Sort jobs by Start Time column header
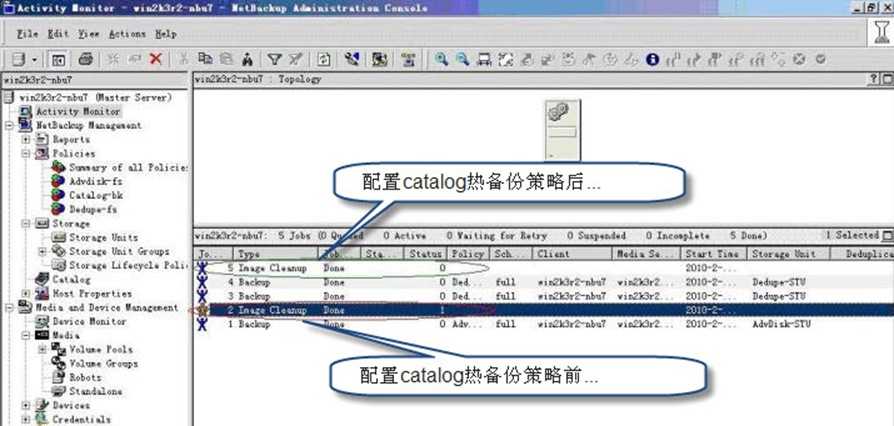Image resolution: width=894 pixels, height=426 pixels. [714, 254]
